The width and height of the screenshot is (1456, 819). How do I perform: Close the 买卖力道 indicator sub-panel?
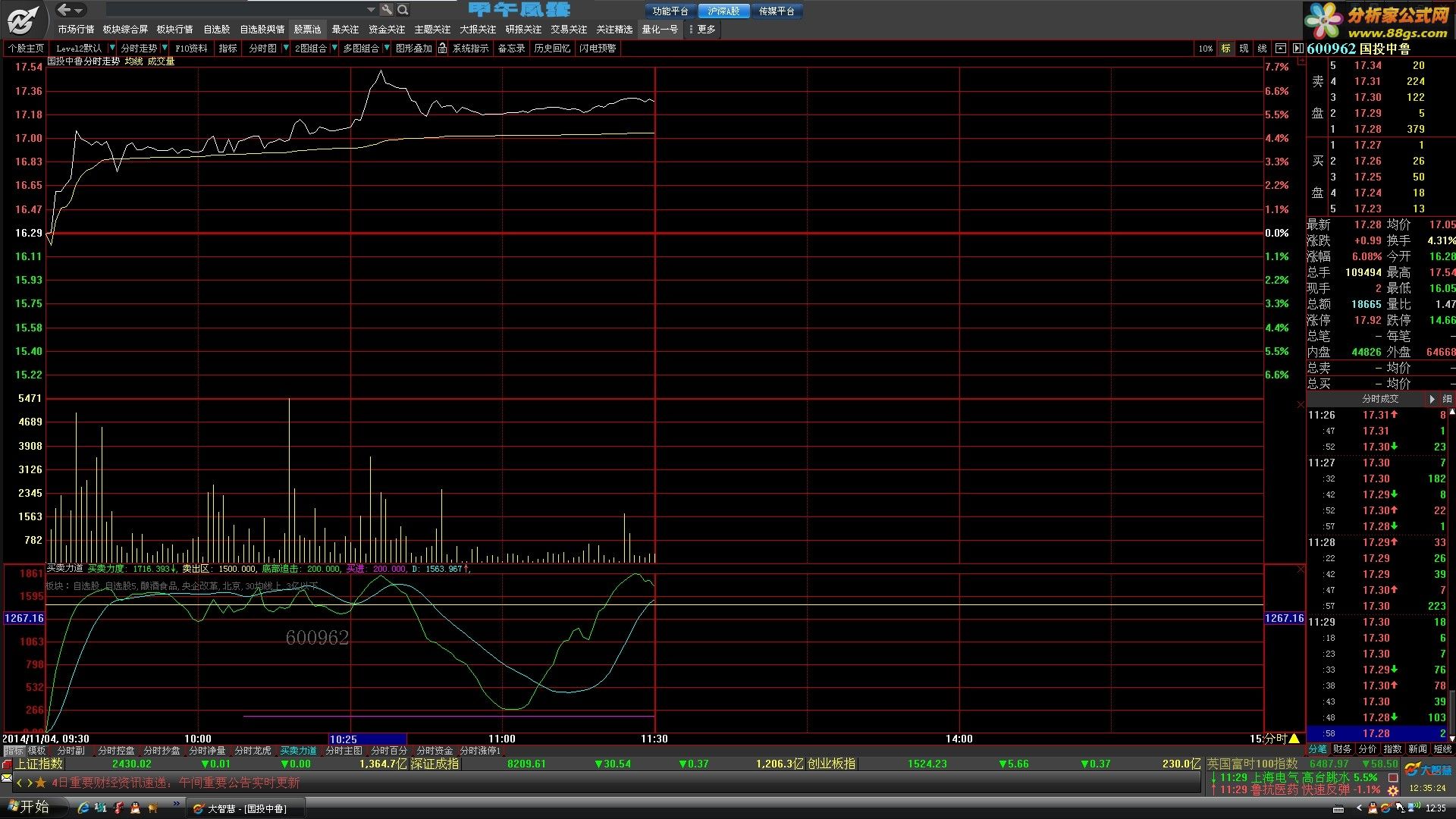pyautogui.click(x=1301, y=569)
